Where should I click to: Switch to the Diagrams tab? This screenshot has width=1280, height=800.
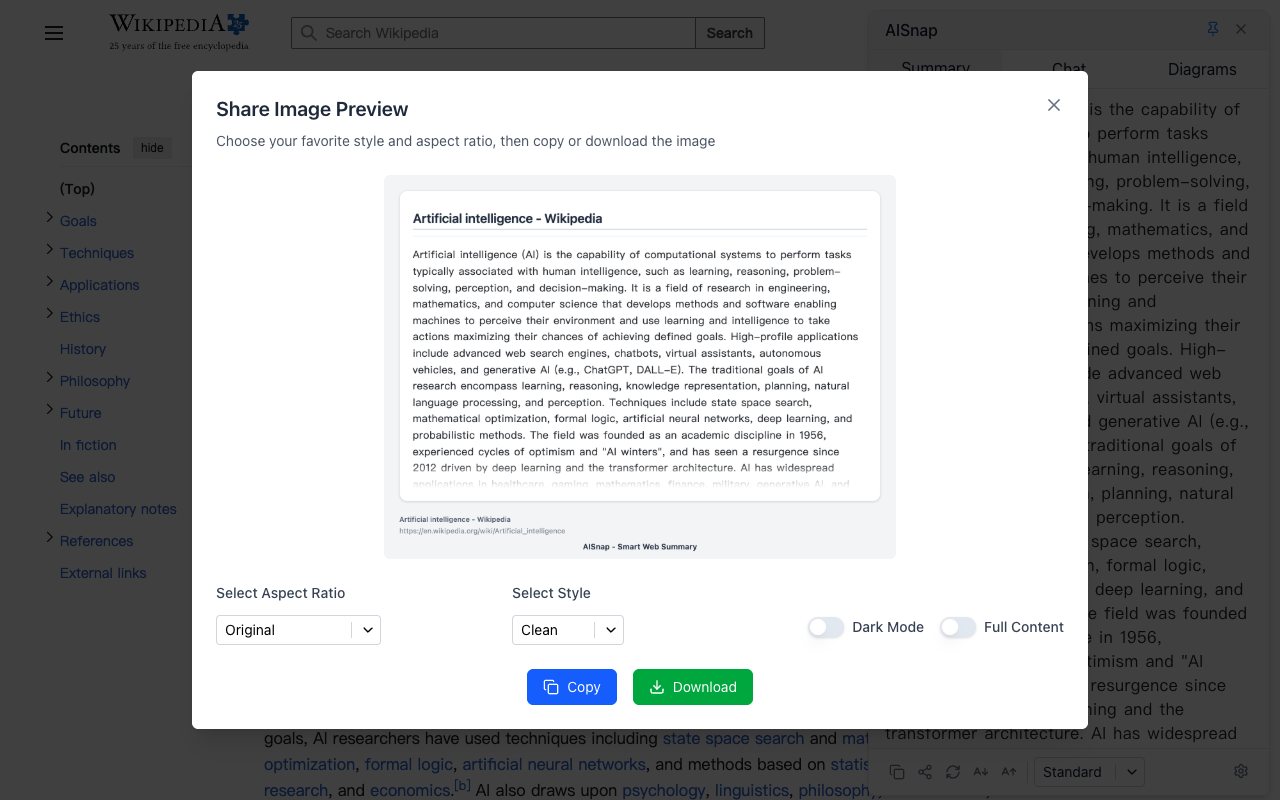(1202, 69)
